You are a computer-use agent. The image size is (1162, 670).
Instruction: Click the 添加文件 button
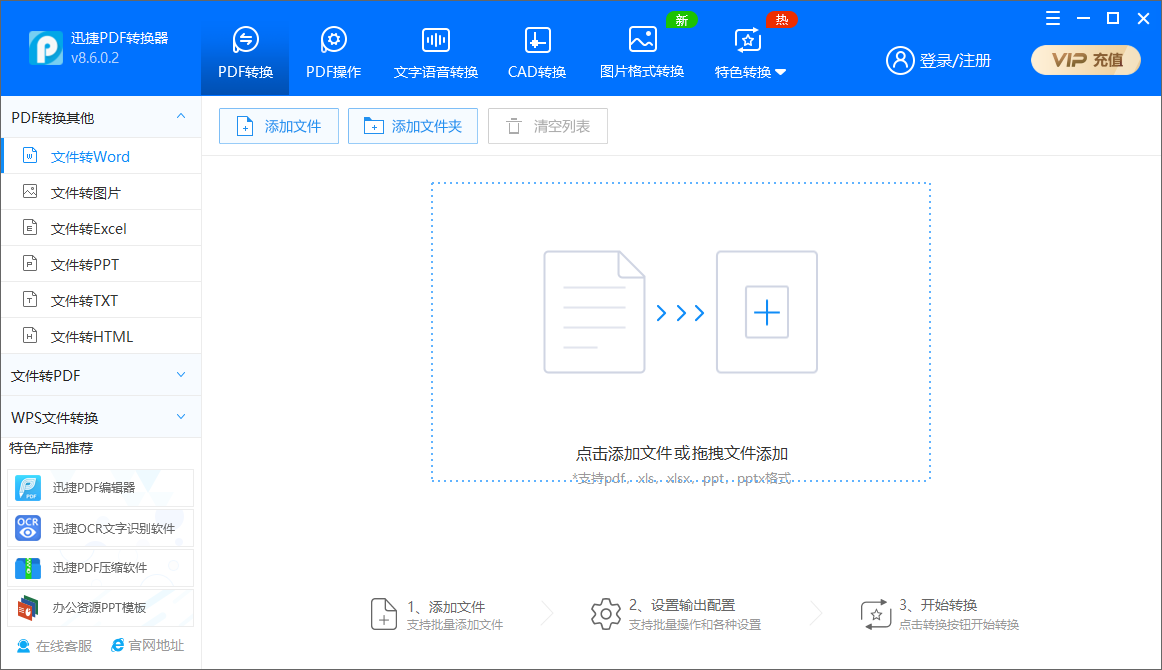tap(278, 125)
